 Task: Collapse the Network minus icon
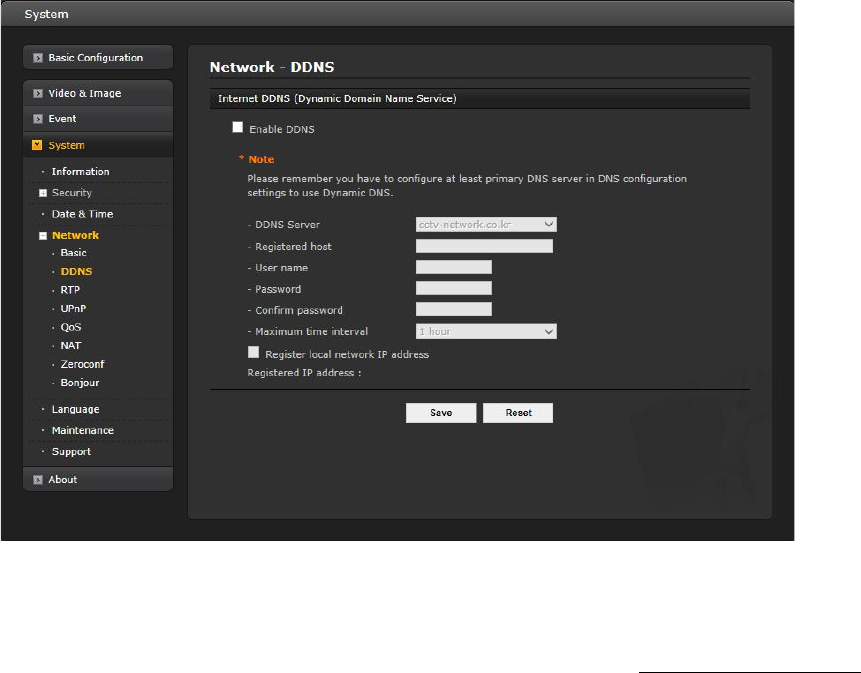click(43, 235)
